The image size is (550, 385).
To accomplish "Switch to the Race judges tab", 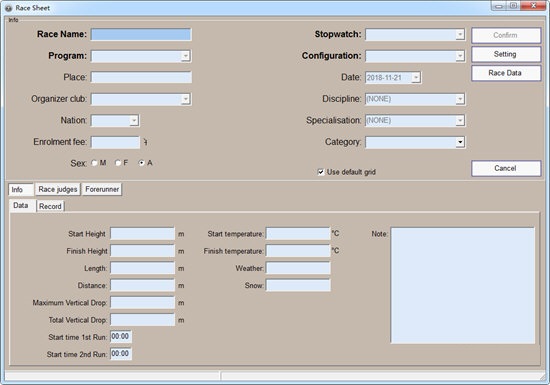I will click(x=58, y=189).
